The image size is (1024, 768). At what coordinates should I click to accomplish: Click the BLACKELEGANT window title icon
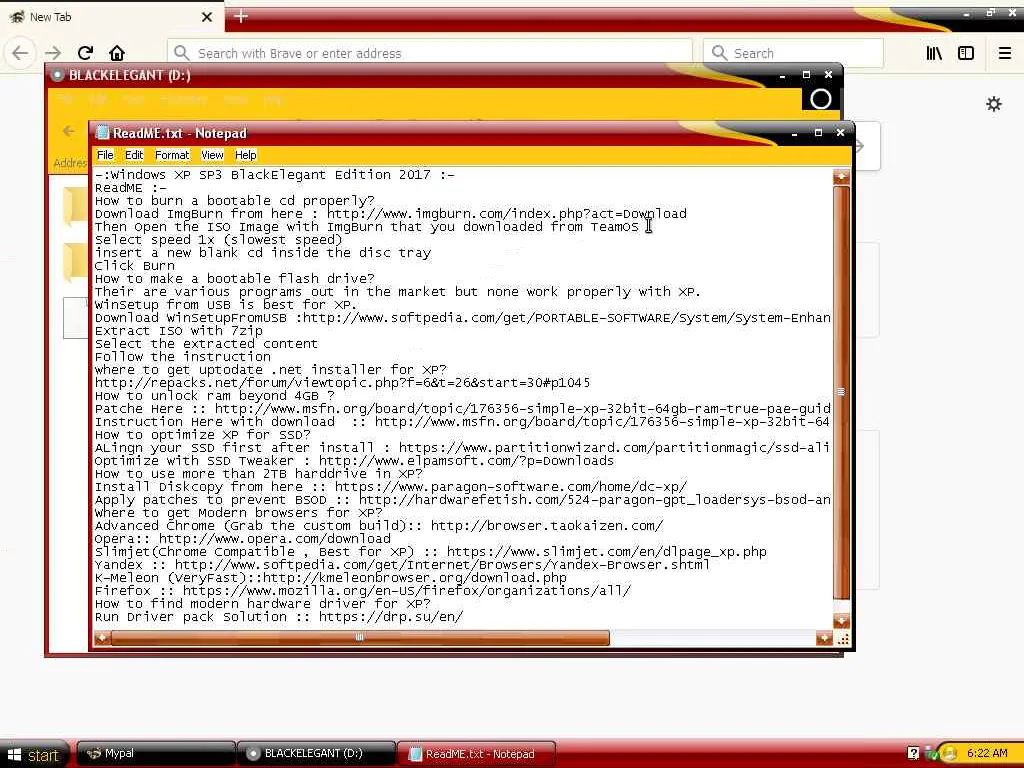point(57,75)
